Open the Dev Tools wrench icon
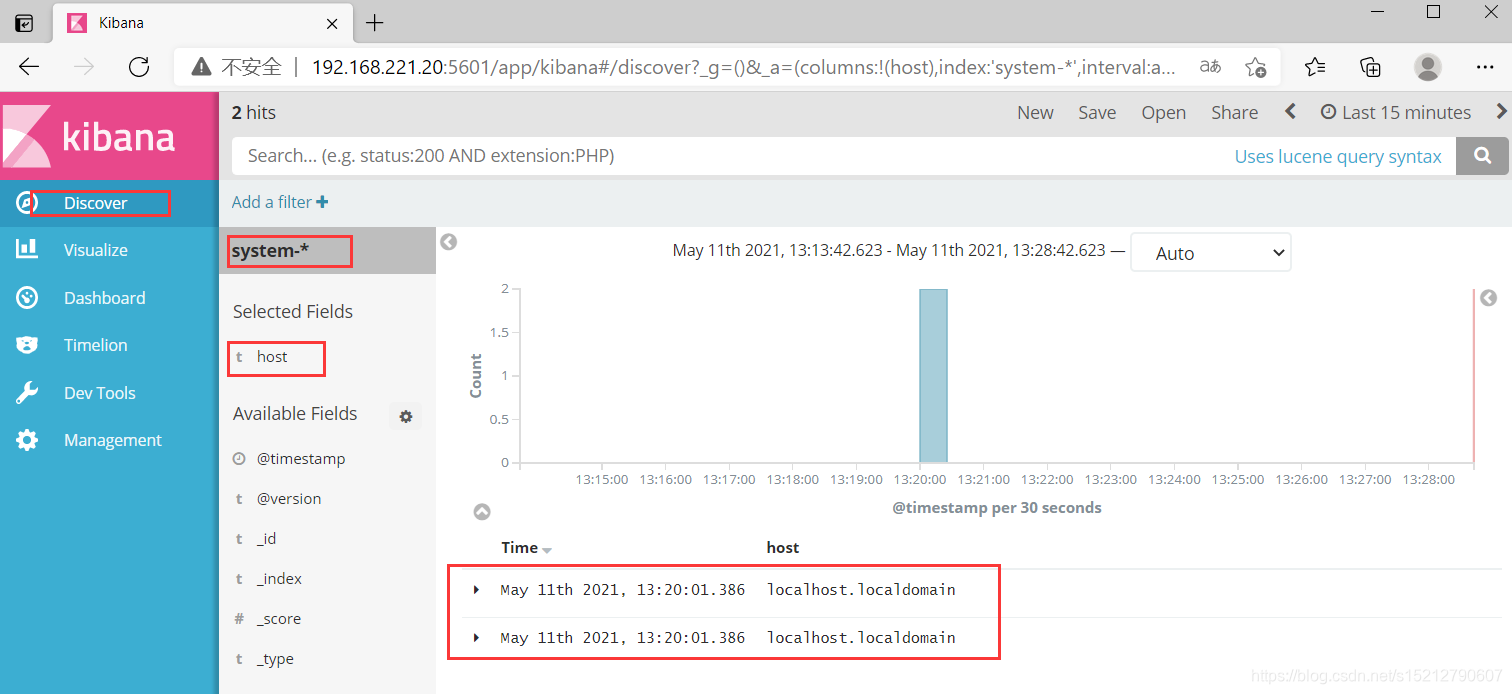 26,393
